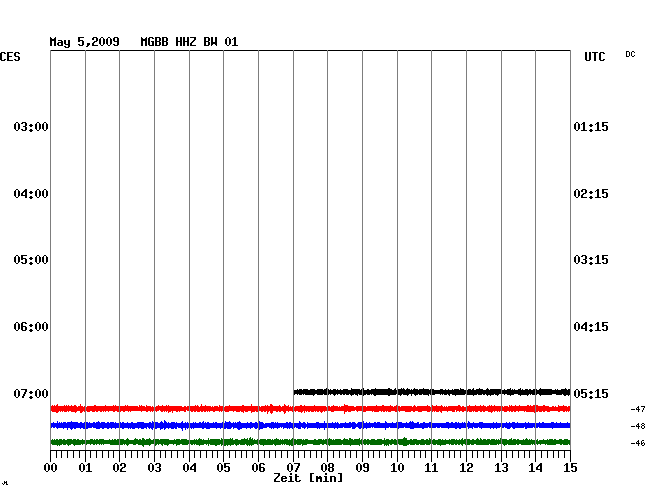Click the 'DC' label
Viewport: 650px width, 494px height.
630,54
